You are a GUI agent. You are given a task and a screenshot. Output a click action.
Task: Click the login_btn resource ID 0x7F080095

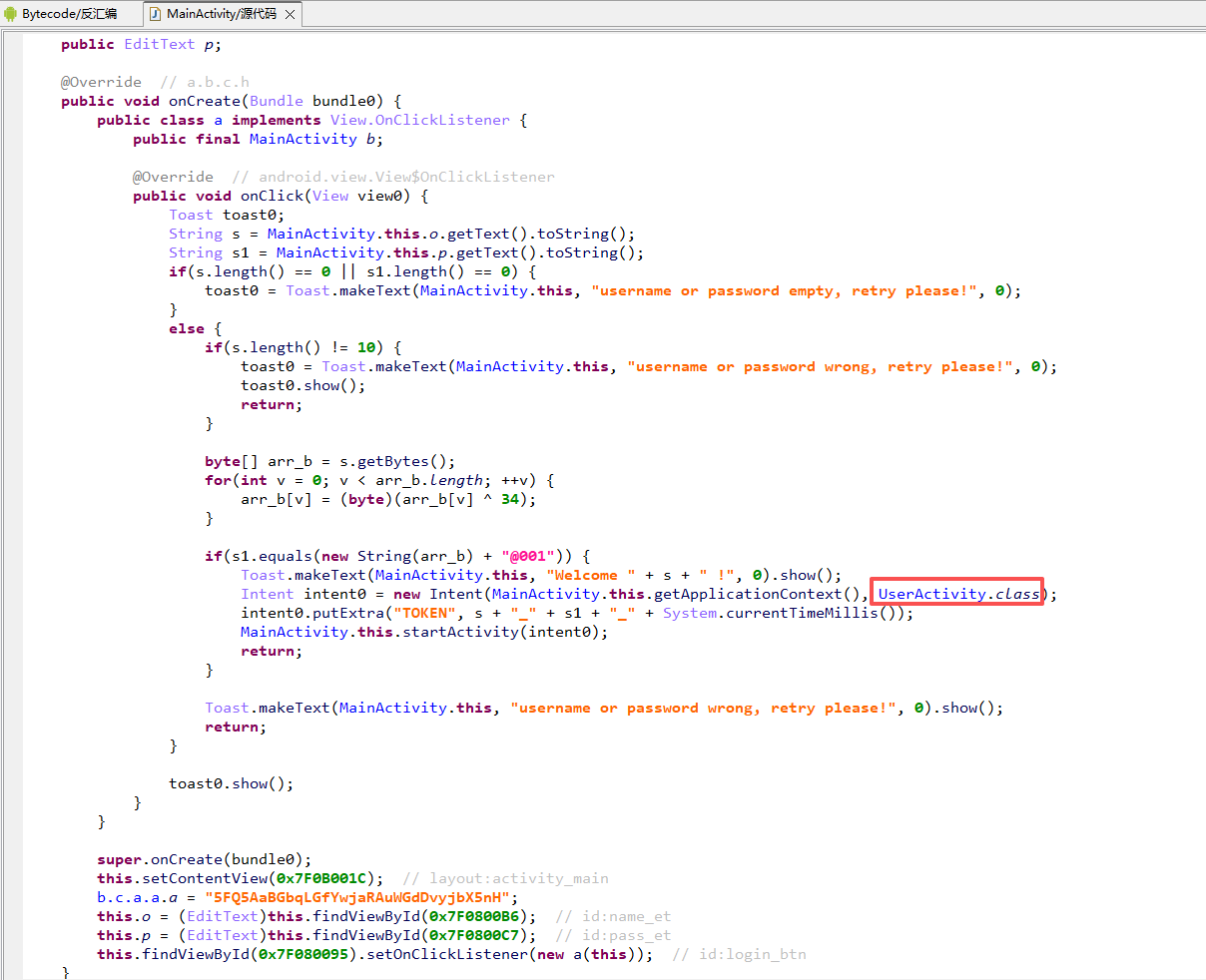click(307, 954)
